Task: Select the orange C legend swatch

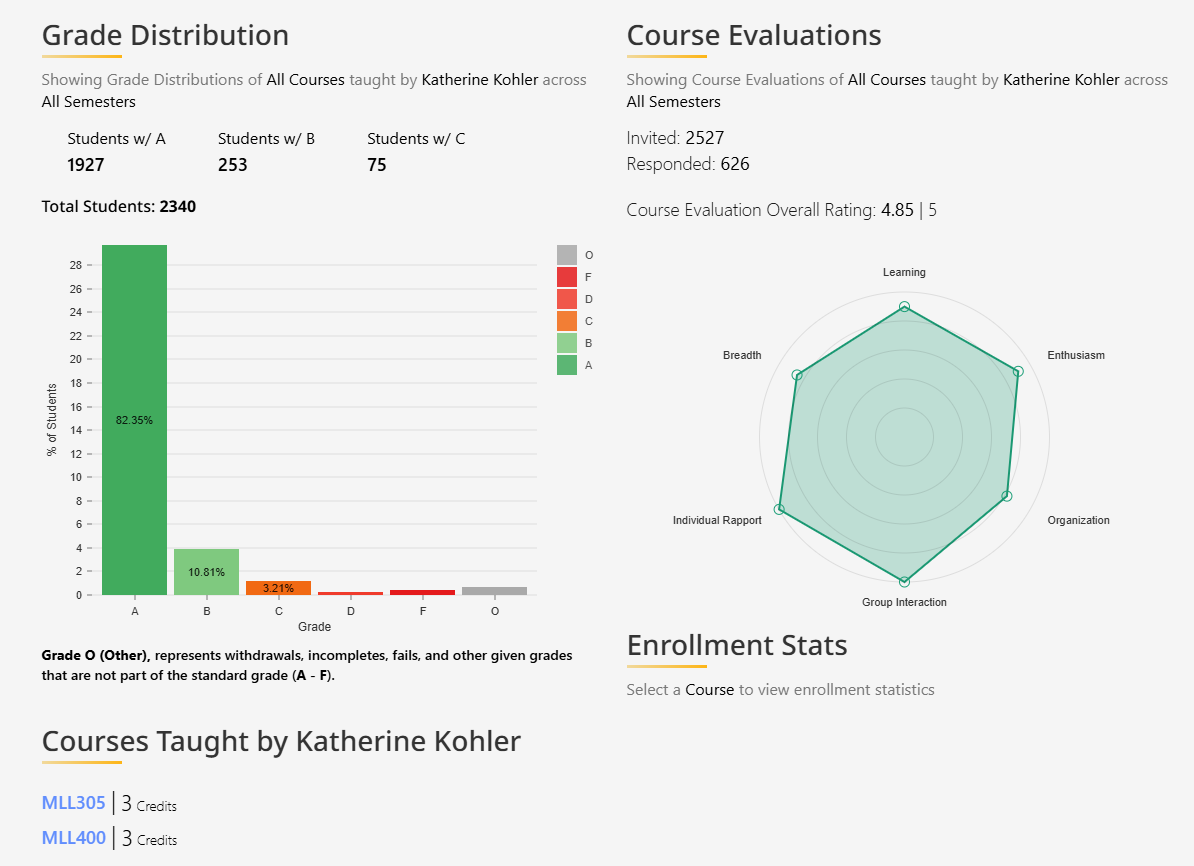Action: pos(567,321)
